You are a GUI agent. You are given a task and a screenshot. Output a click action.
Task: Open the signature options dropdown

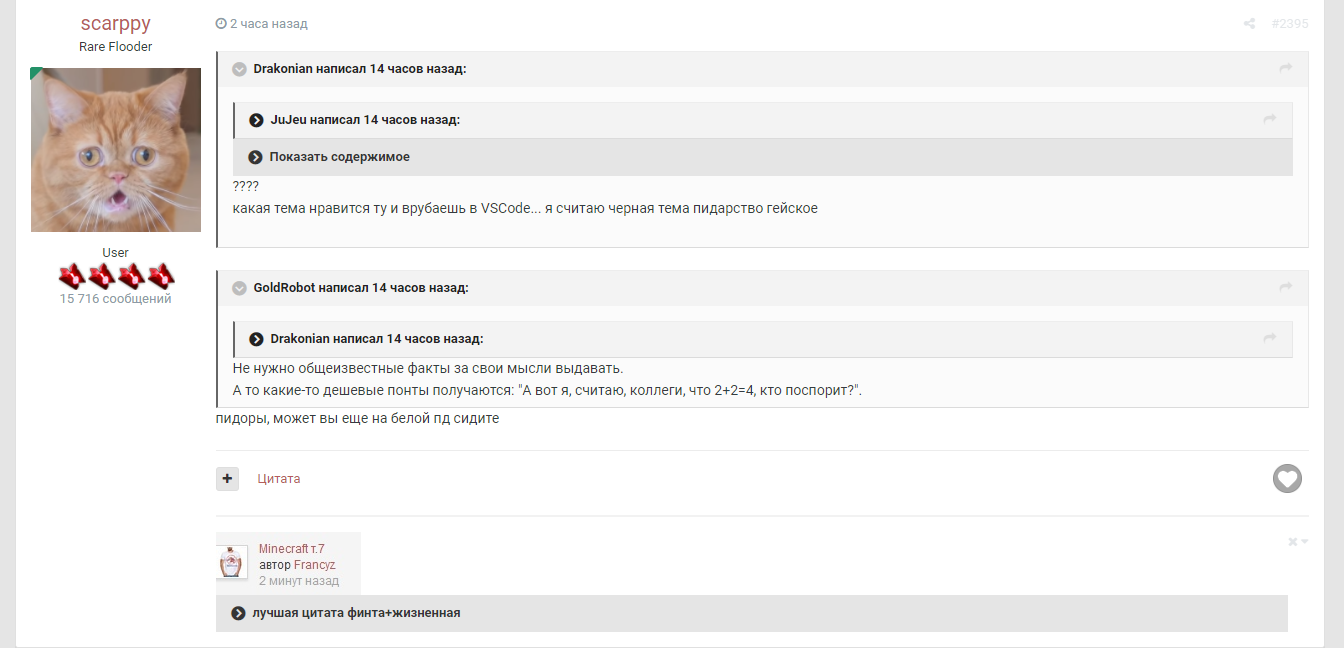(1297, 542)
